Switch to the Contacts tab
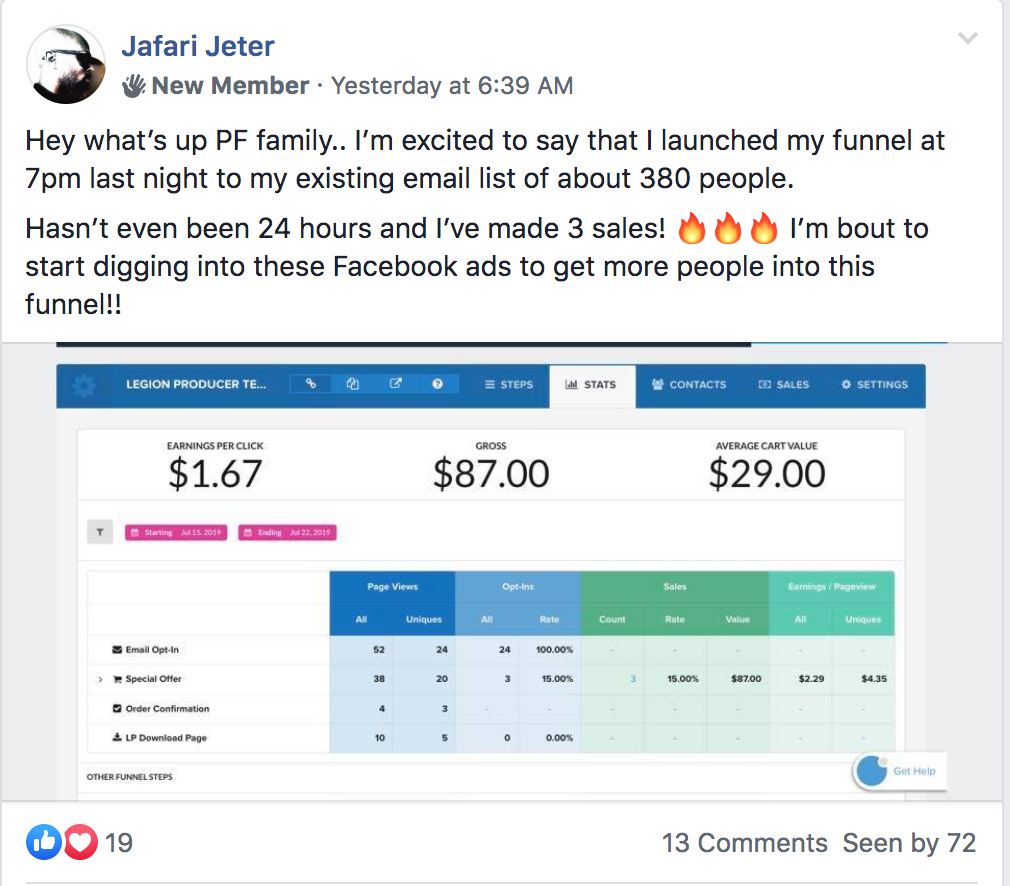The image size is (1010, 886). click(x=689, y=384)
